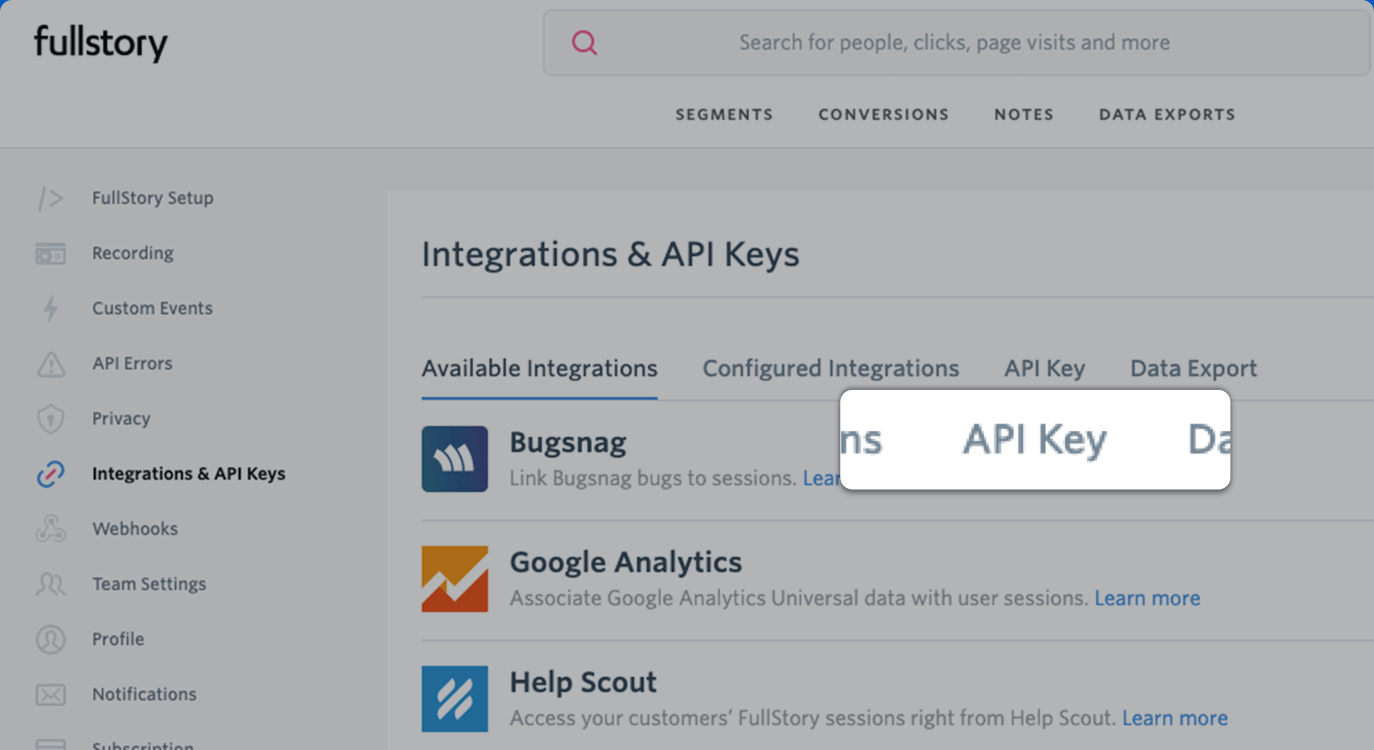Open API Errors page
1374x750 pixels.
132,364
